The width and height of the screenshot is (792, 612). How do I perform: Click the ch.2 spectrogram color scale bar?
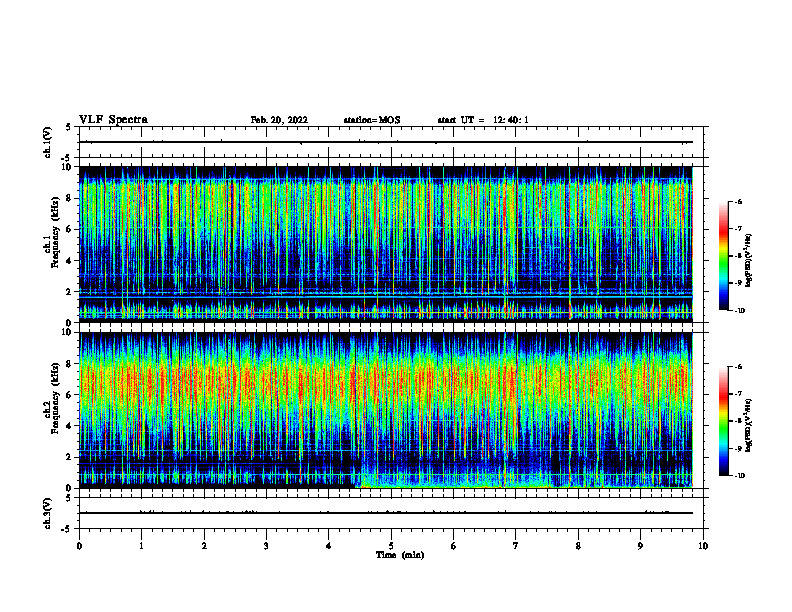pyautogui.click(x=724, y=421)
